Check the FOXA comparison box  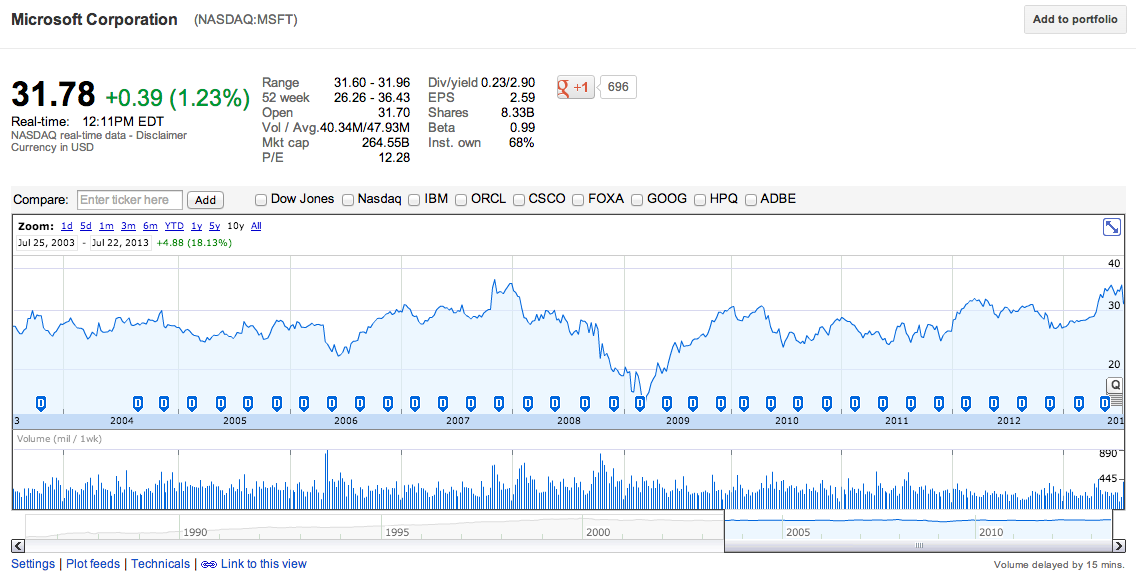578,200
